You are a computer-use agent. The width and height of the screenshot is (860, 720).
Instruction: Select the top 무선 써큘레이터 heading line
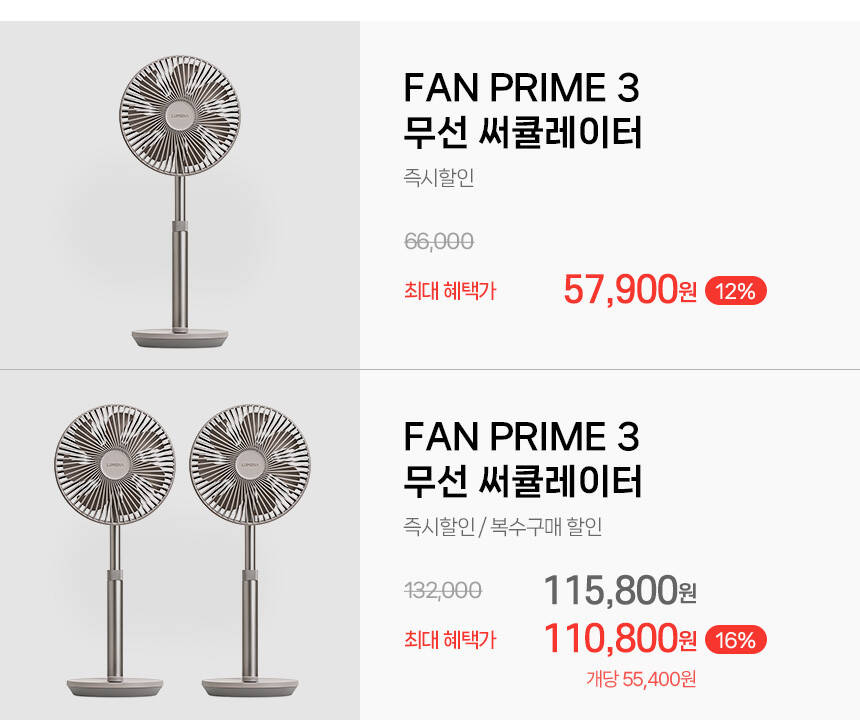coord(523,133)
